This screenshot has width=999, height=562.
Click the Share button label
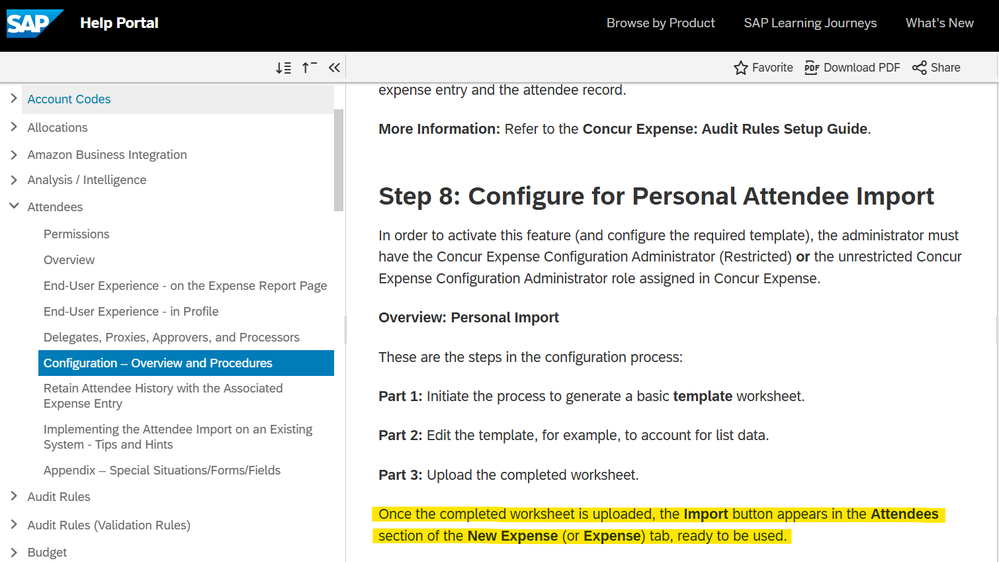point(945,68)
